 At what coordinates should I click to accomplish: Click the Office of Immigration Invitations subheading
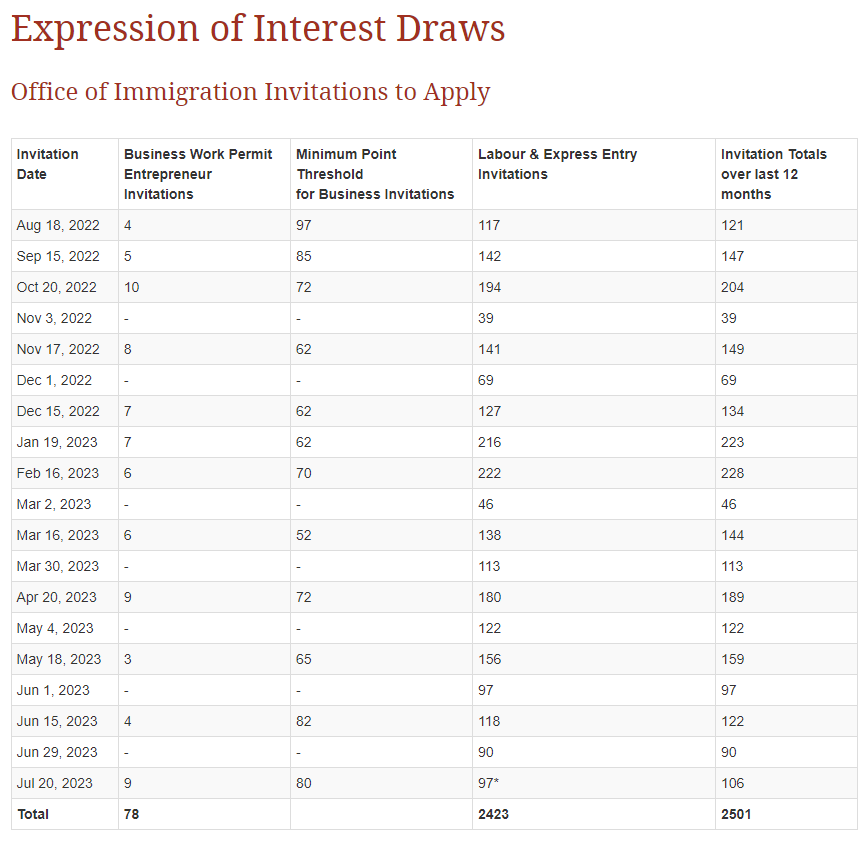(x=250, y=92)
